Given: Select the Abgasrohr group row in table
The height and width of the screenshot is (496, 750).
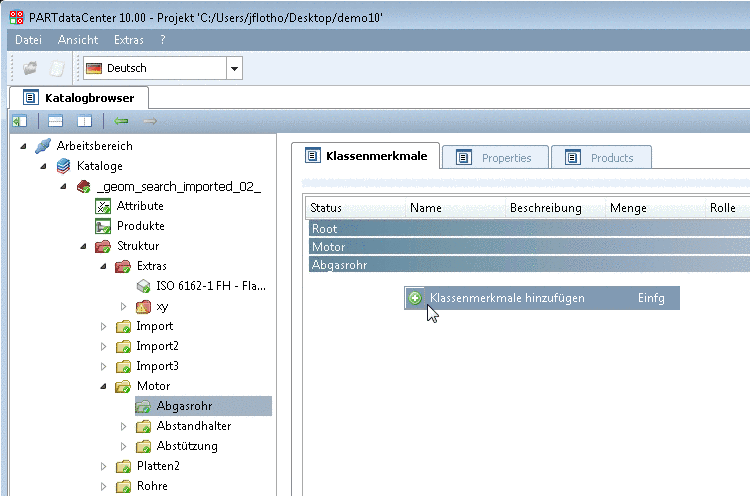Looking at the screenshot, I should click(x=529, y=265).
